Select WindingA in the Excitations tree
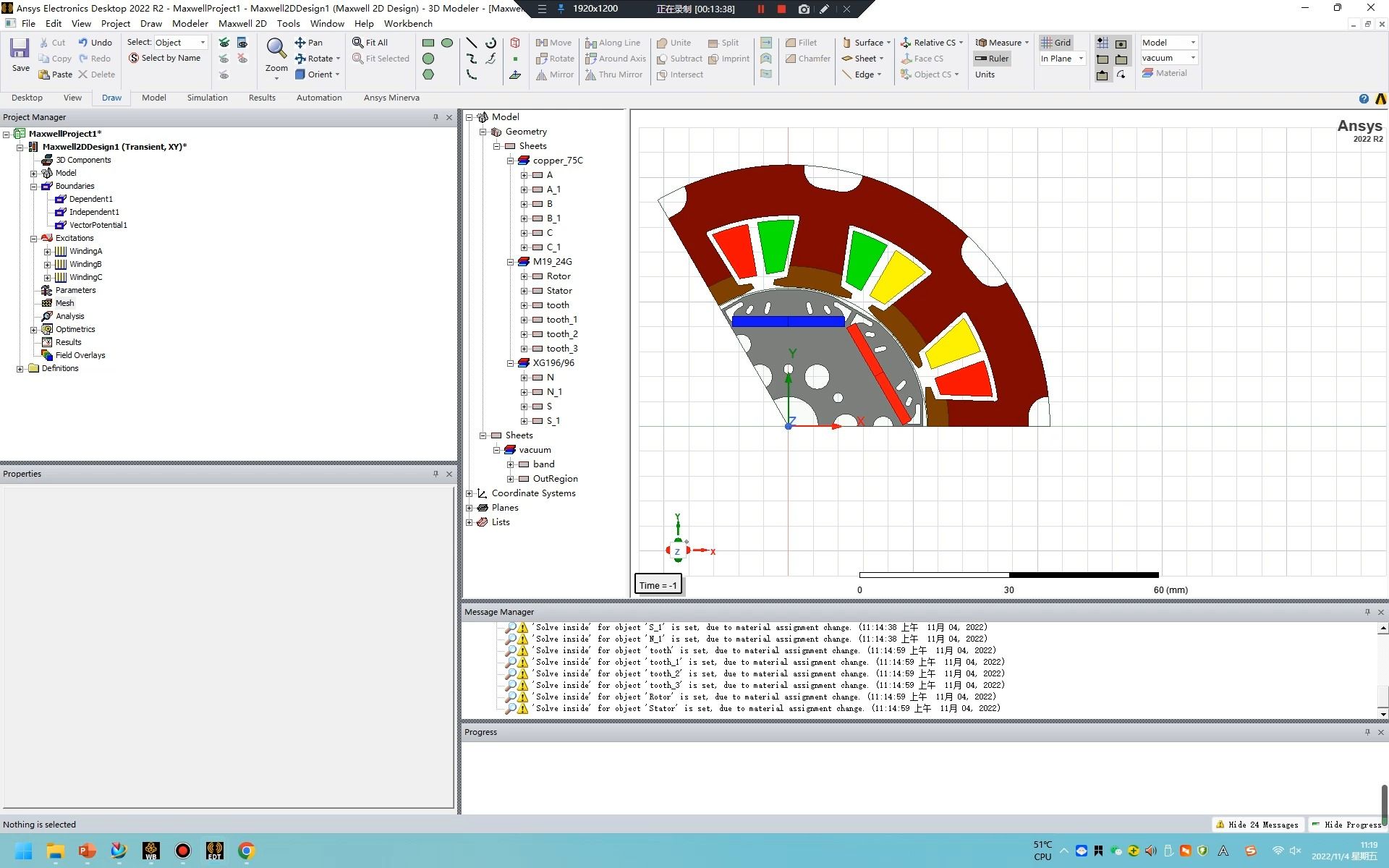Screen dimensions: 1389x868 click(x=85, y=251)
